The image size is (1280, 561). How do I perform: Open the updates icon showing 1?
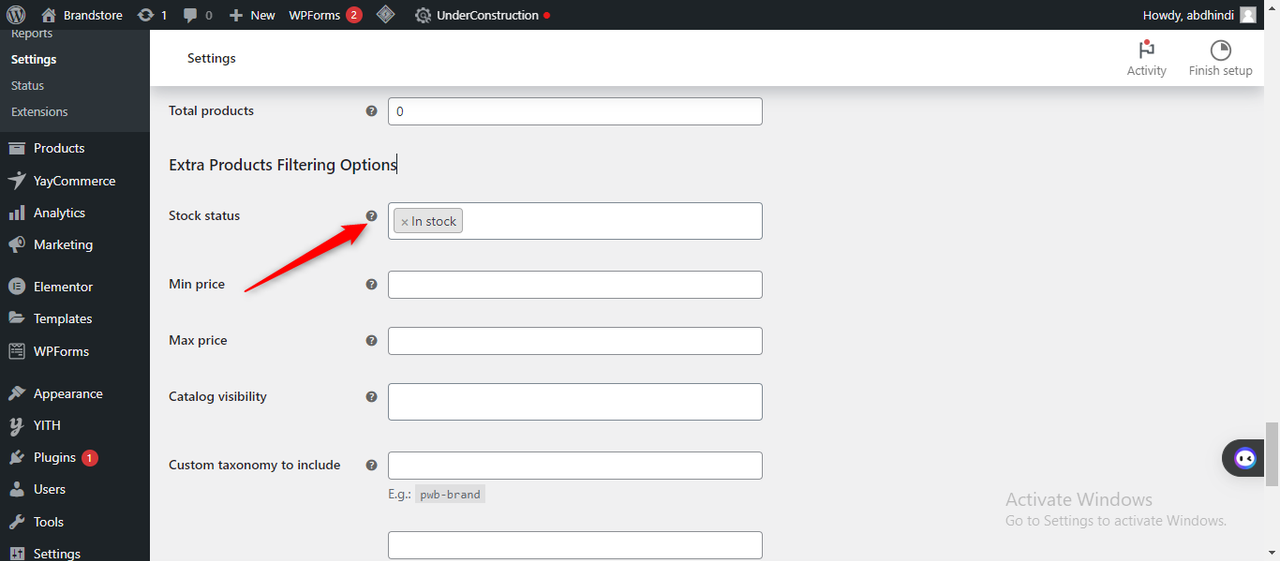click(152, 15)
